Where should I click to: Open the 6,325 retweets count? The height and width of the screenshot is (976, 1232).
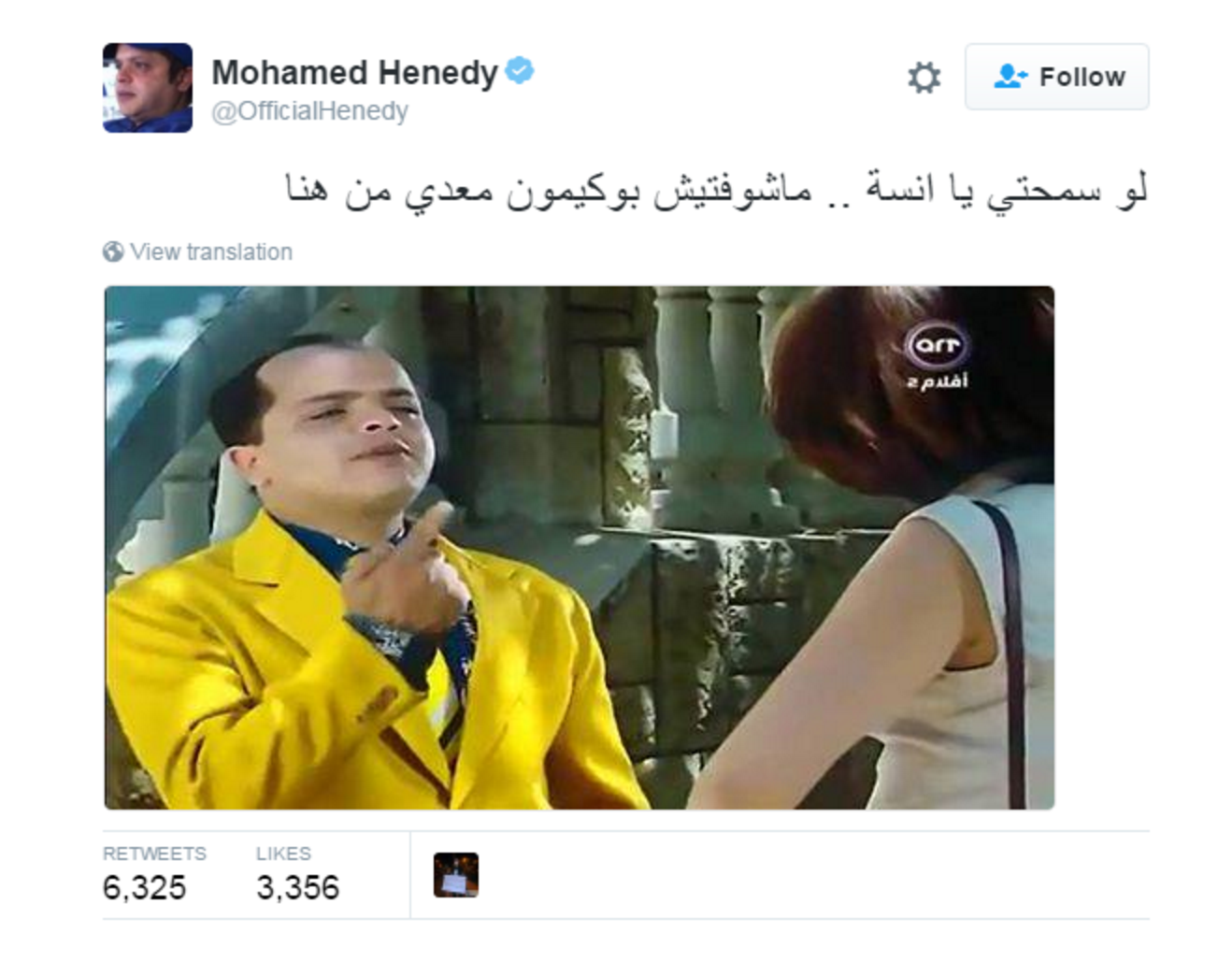click(145, 887)
